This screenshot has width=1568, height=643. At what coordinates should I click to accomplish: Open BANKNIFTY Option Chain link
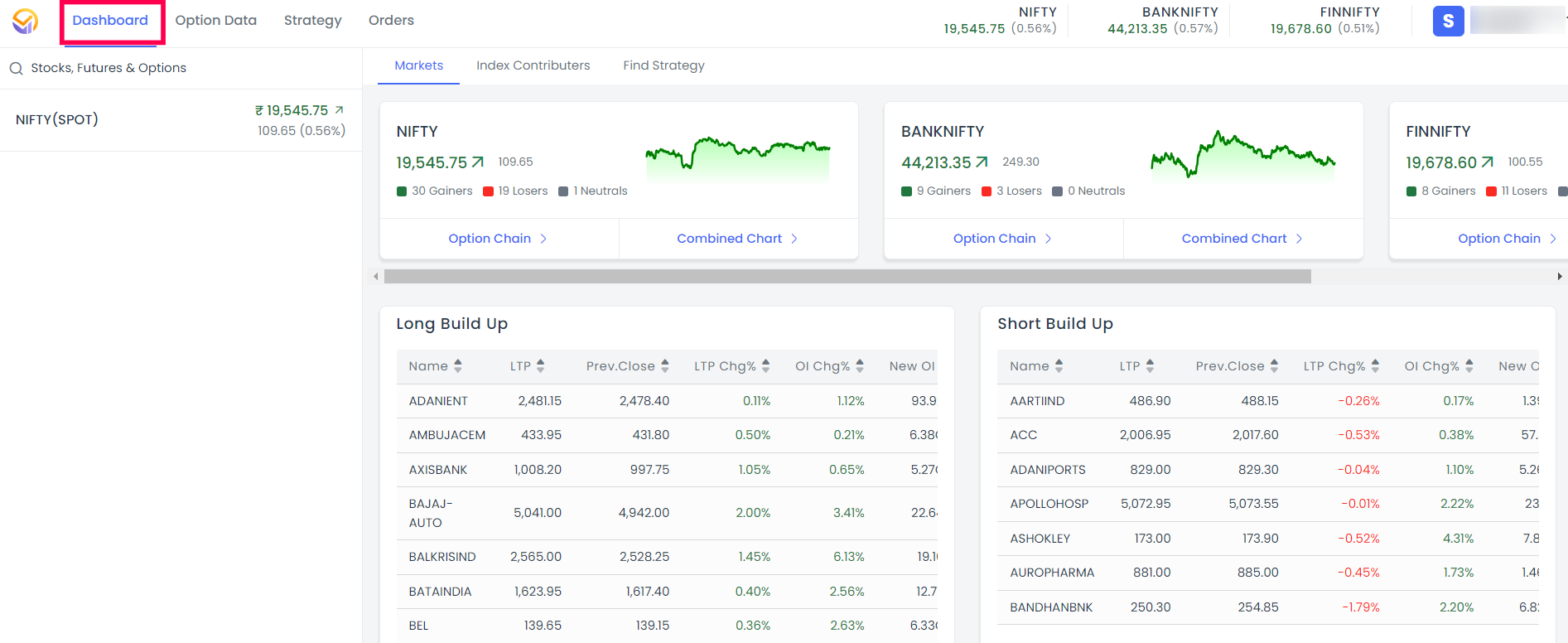pos(995,239)
